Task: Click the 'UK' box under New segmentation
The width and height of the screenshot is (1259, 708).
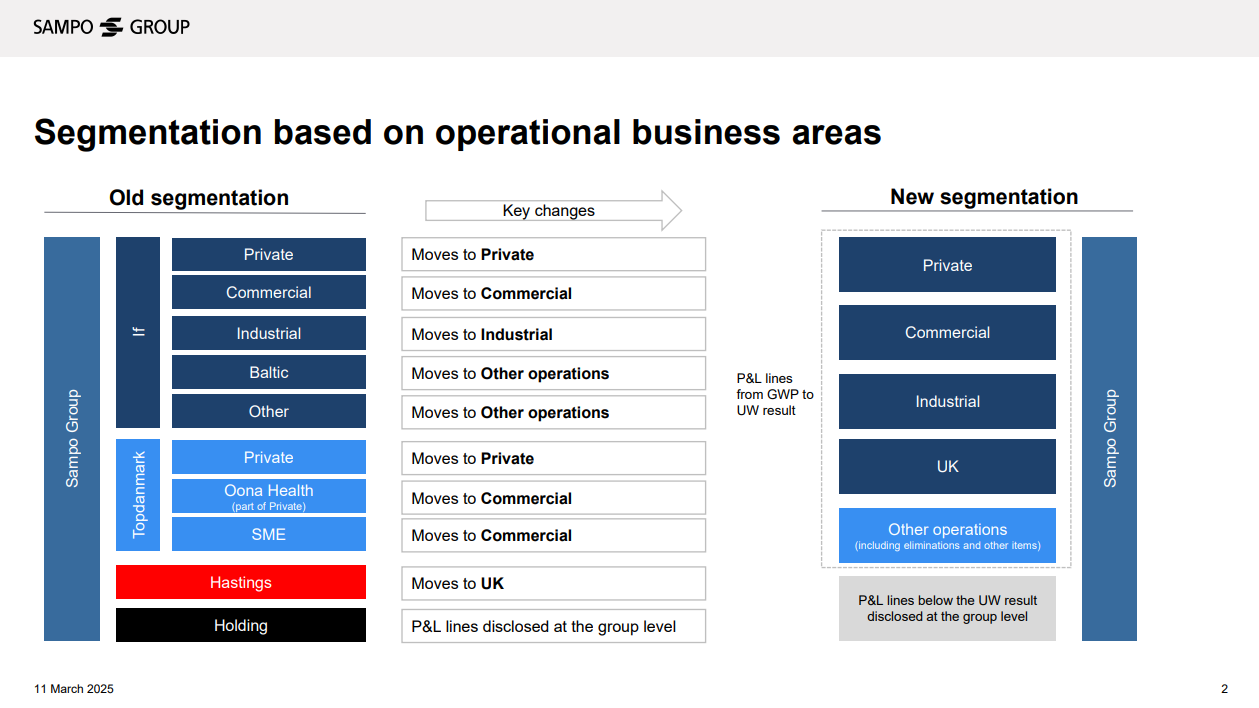Action: [x=947, y=466]
